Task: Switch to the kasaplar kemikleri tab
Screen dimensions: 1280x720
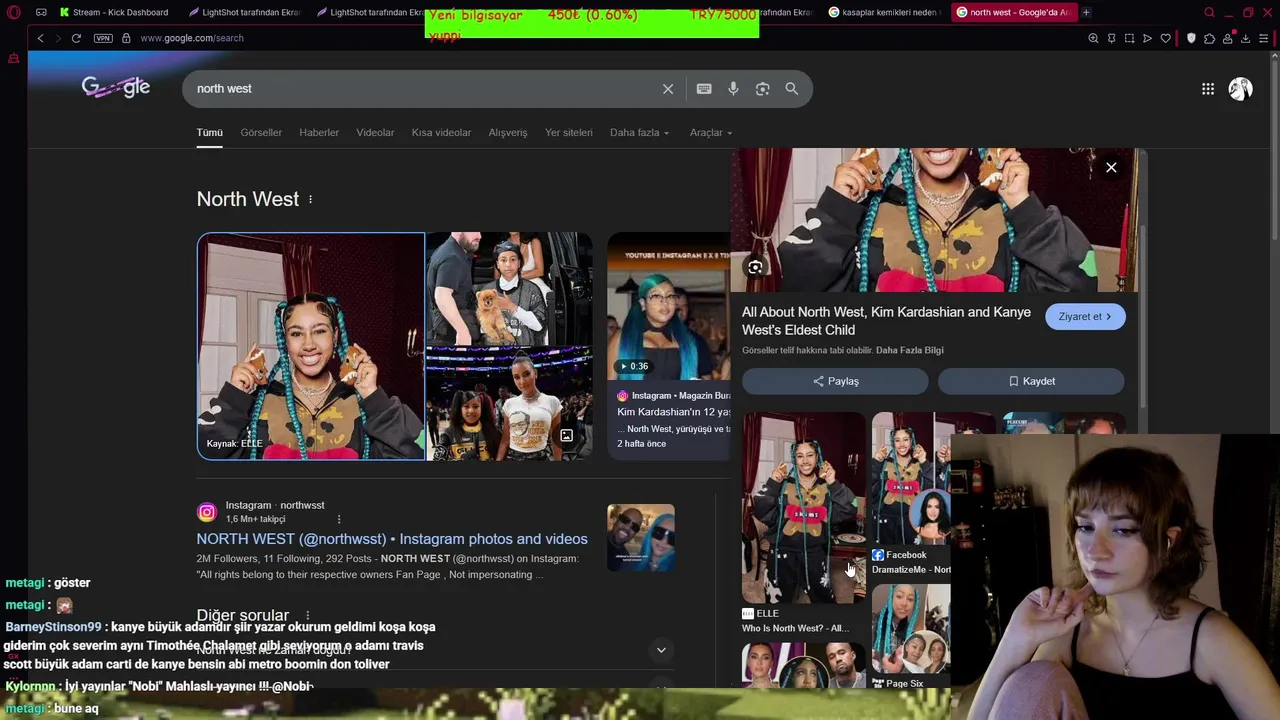Action: (884, 12)
